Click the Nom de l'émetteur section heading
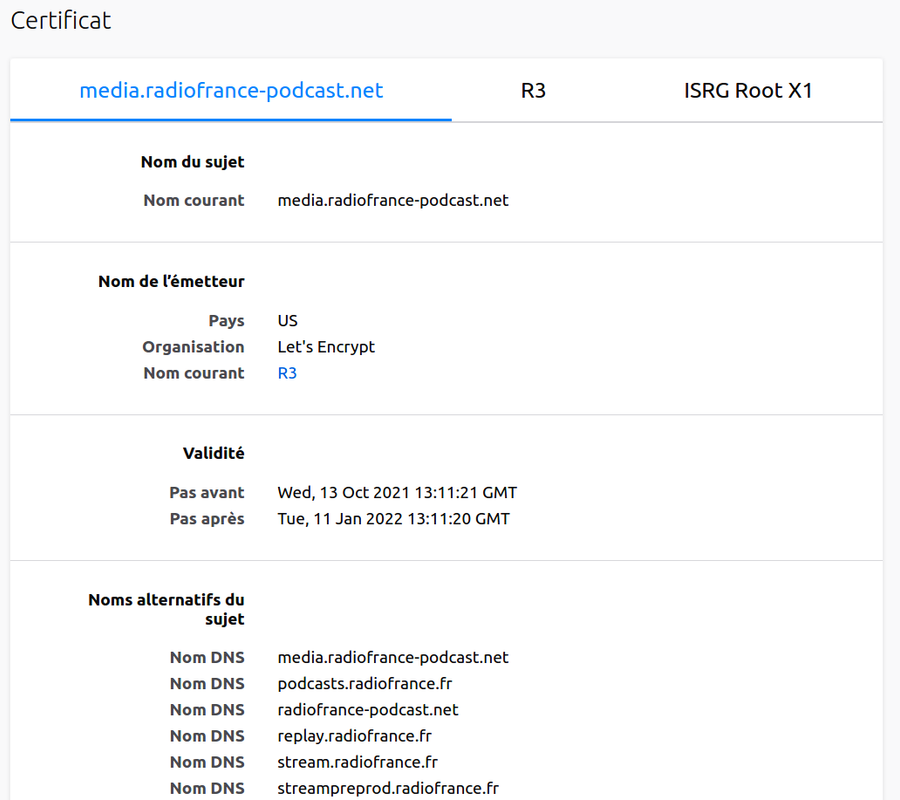The width and height of the screenshot is (900, 800). pyautogui.click(x=172, y=281)
